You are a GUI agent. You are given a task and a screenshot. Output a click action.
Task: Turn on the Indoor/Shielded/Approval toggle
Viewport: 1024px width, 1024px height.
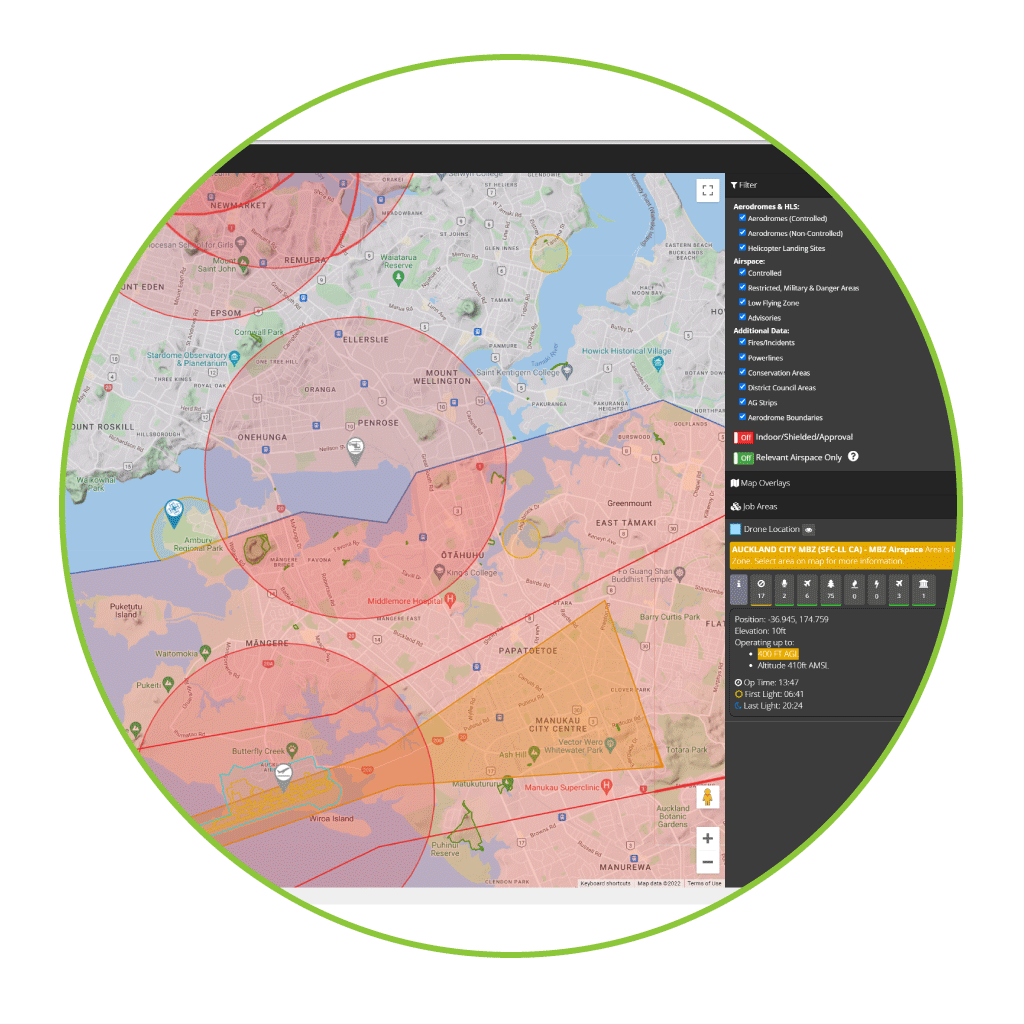point(744,437)
